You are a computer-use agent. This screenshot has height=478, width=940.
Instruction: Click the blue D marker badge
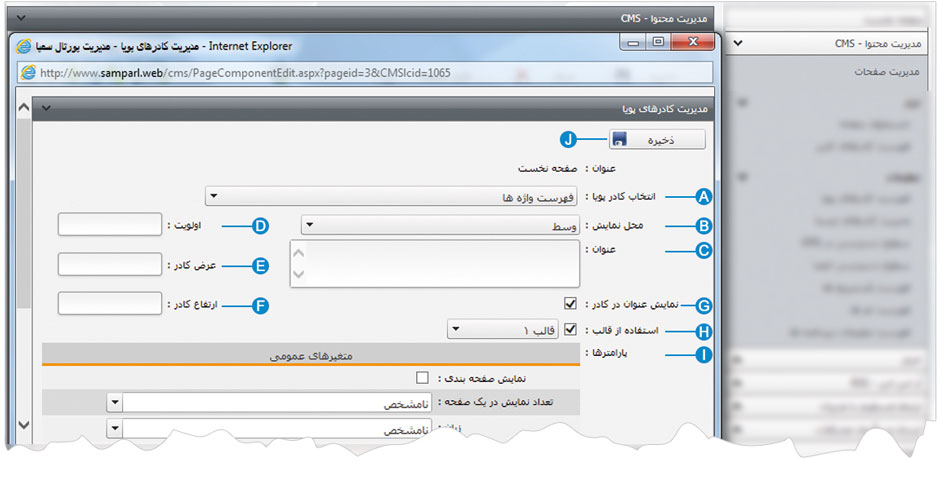[x=260, y=226]
